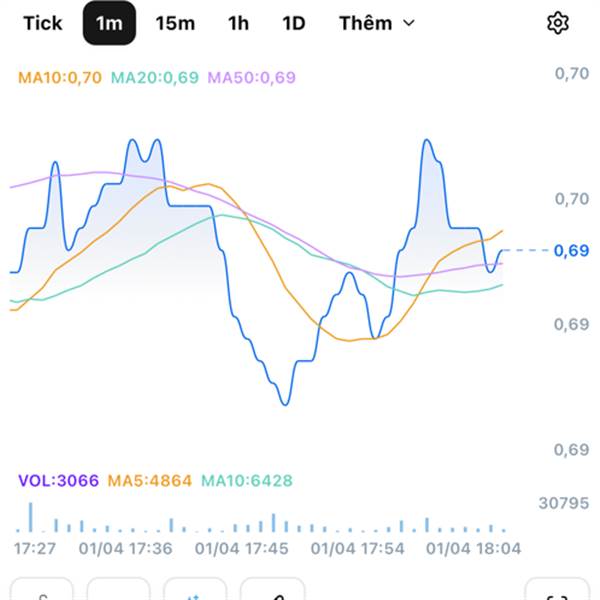Switch to the Tick chart tab
600x600 pixels.
point(42,24)
